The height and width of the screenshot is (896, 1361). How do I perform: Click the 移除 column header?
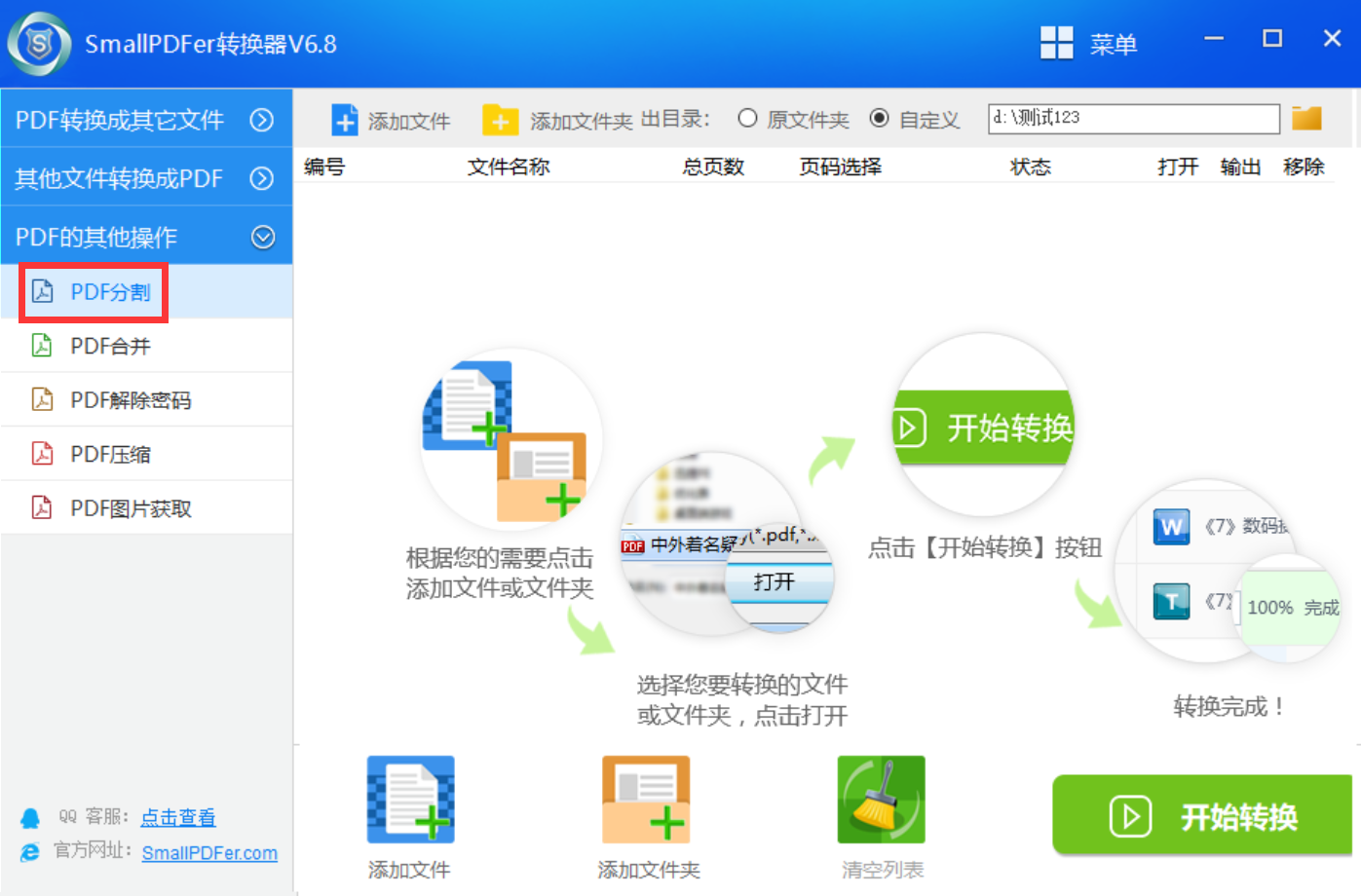pyautogui.click(x=1304, y=167)
